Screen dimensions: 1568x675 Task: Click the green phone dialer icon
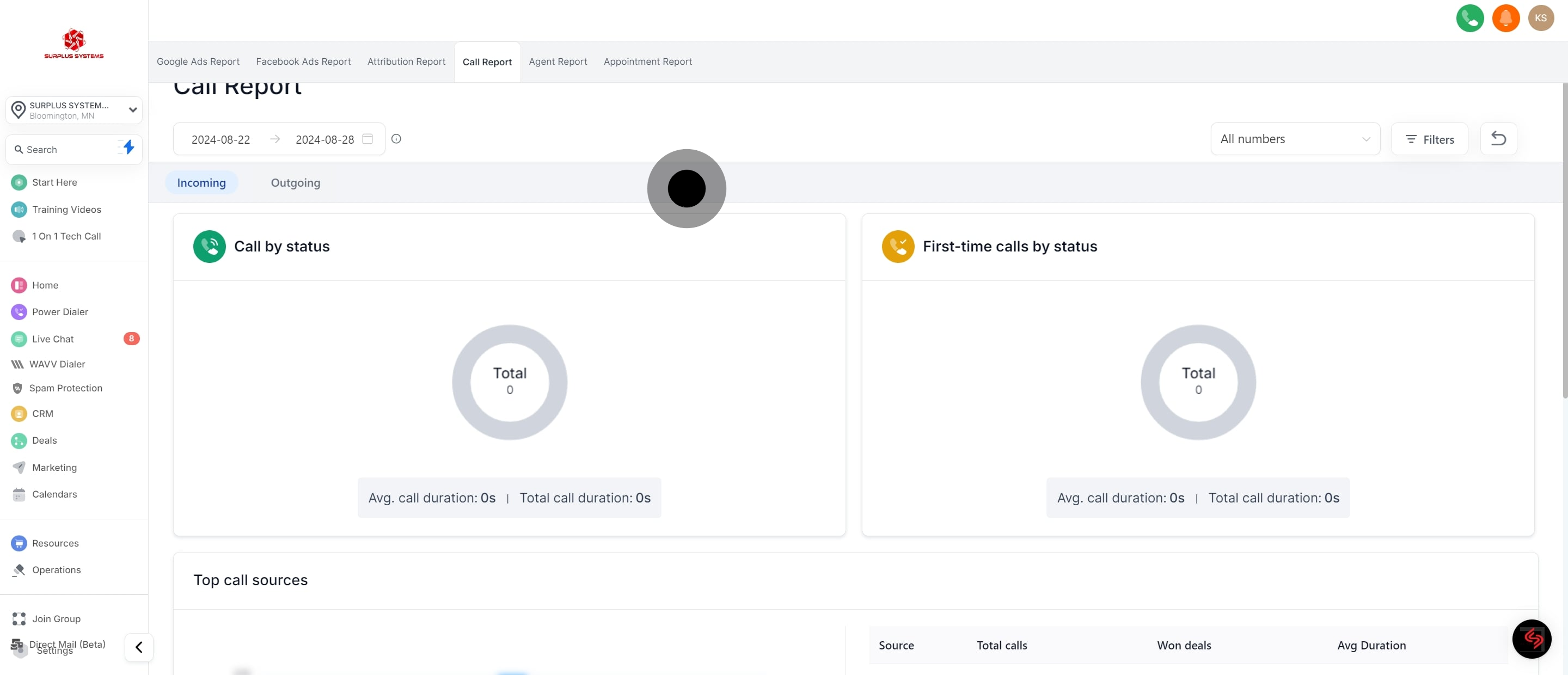pos(1469,19)
